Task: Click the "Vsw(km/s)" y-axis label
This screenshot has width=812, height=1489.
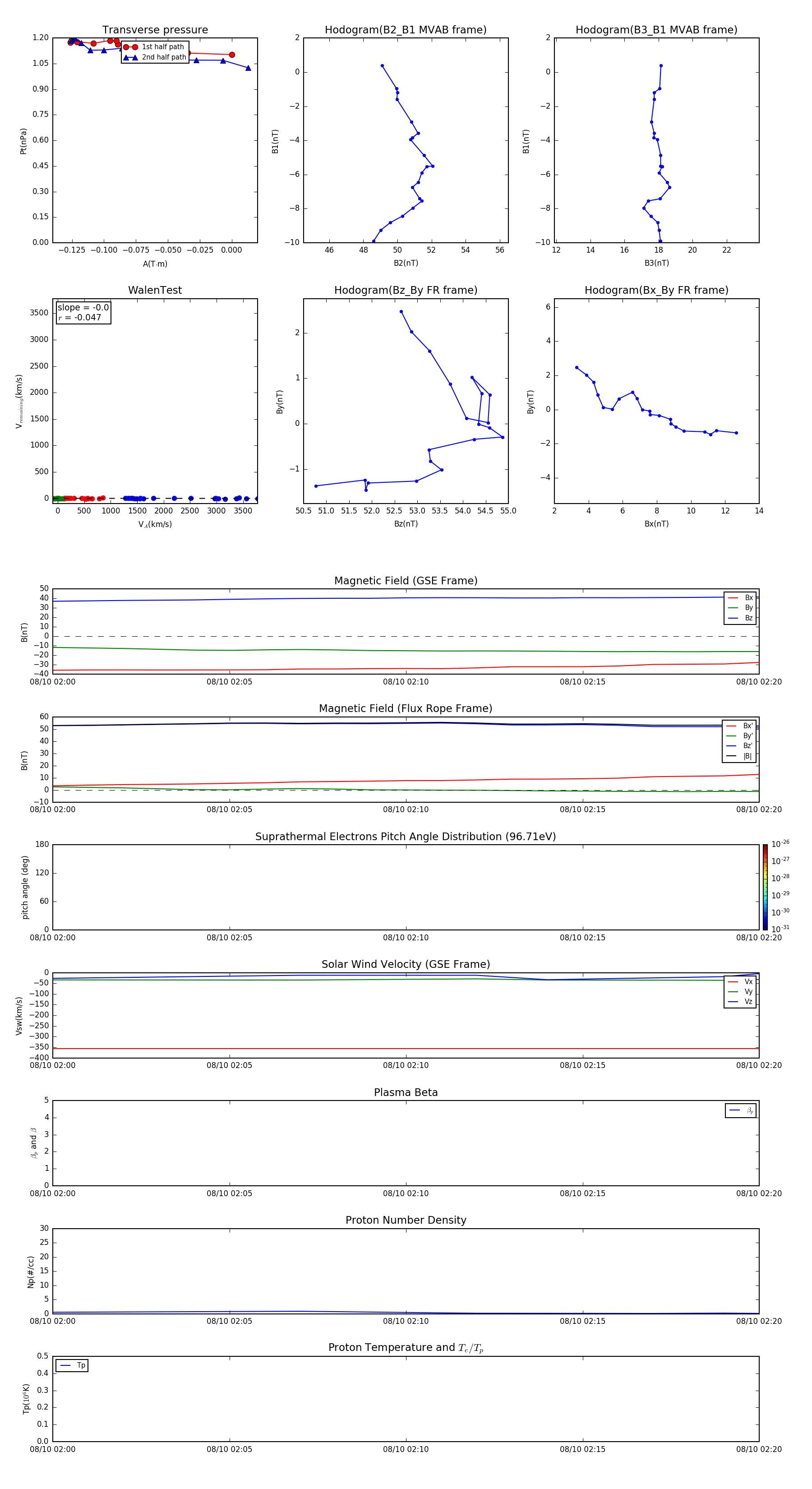Action: pyautogui.click(x=19, y=1016)
